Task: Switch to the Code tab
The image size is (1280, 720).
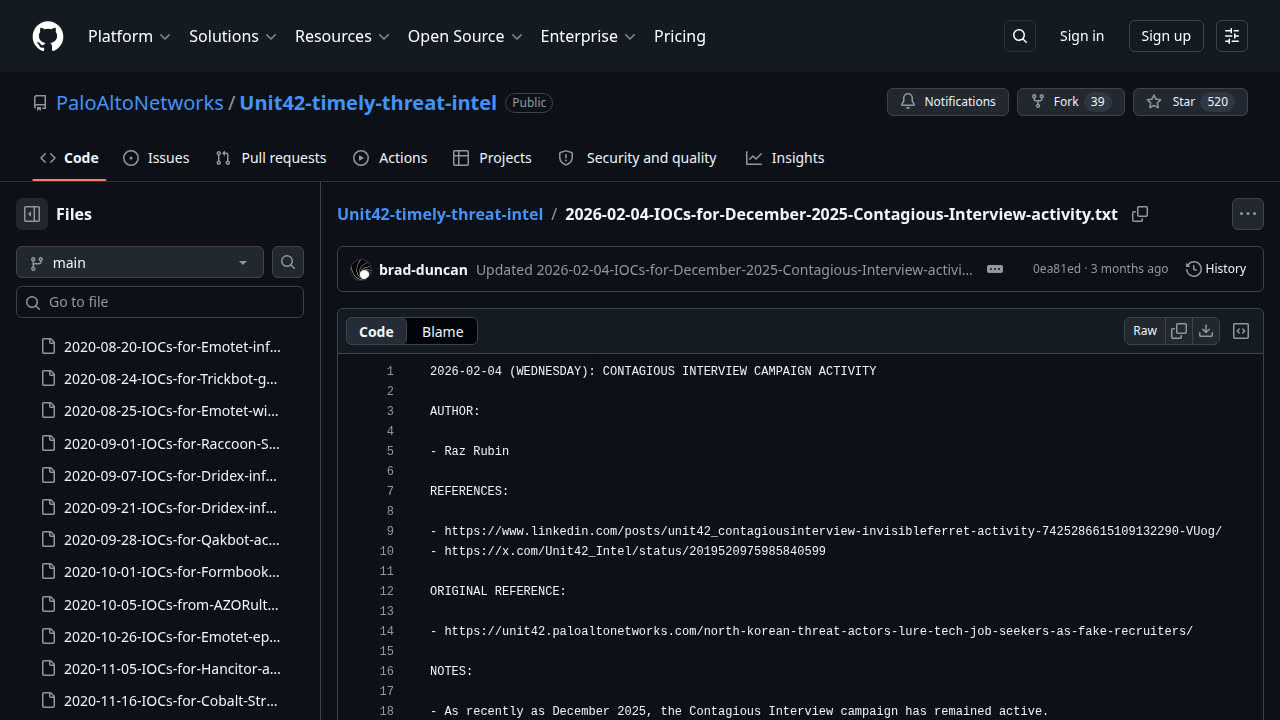Action: pyautogui.click(x=69, y=158)
